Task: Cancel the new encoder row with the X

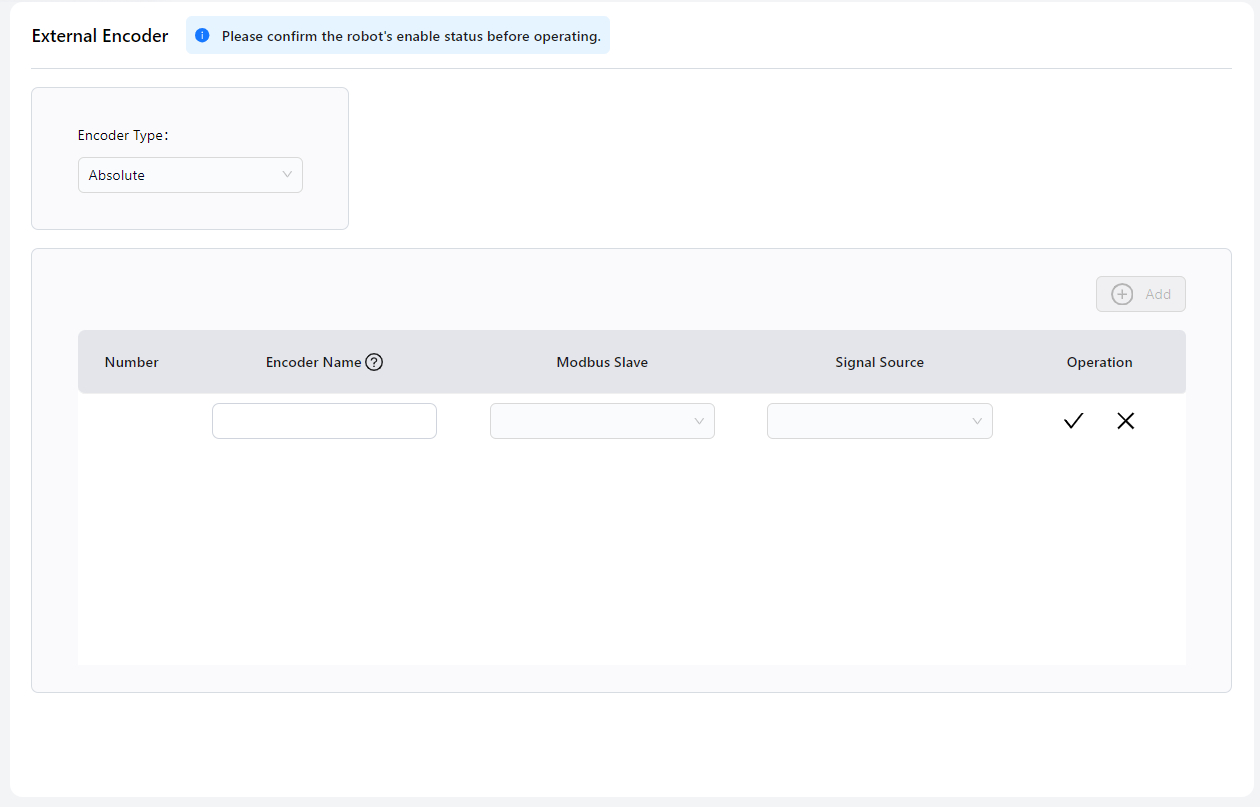Action: coord(1125,421)
